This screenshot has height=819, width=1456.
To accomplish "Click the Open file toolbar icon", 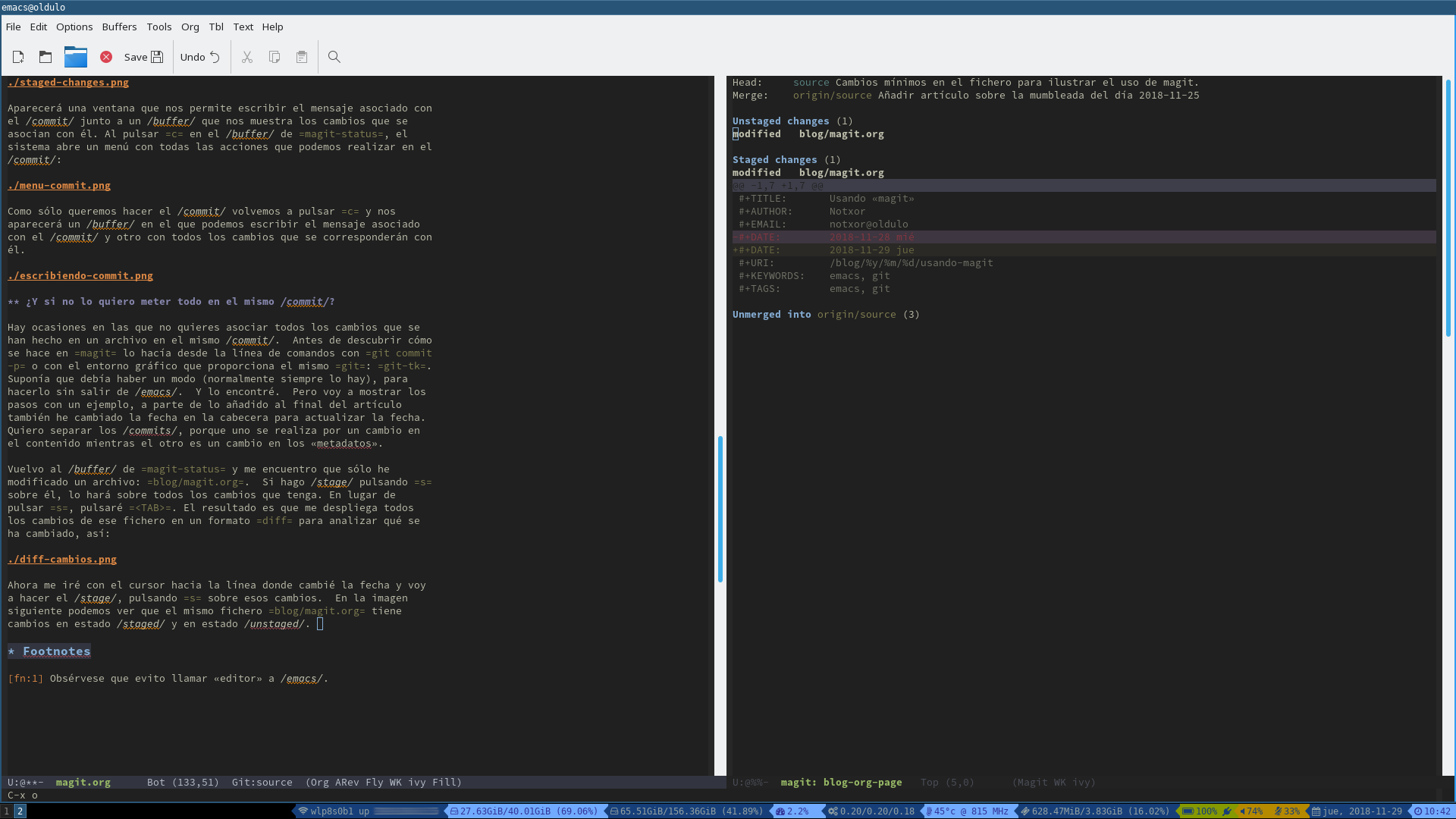I will pyautogui.click(x=45, y=57).
